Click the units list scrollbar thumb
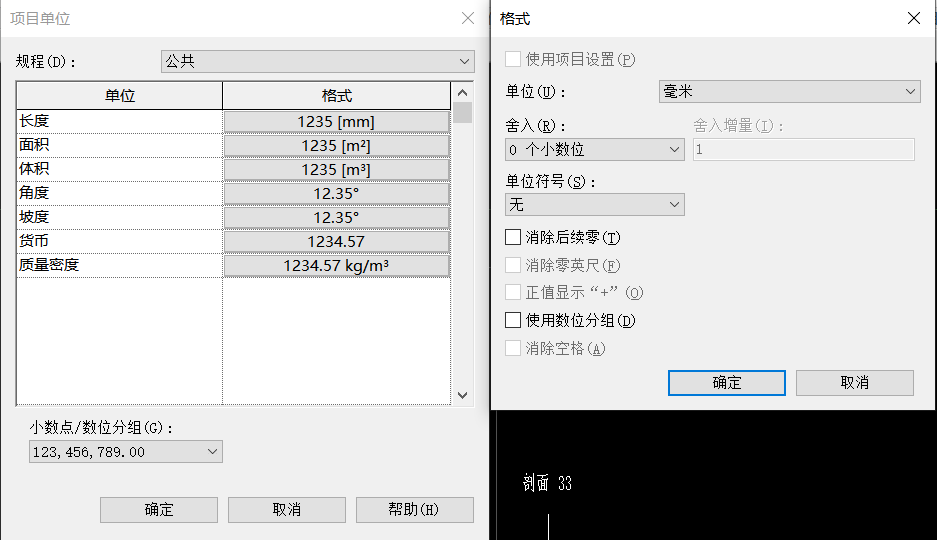The image size is (937, 540). pyautogui.click(x=463, y=112)
